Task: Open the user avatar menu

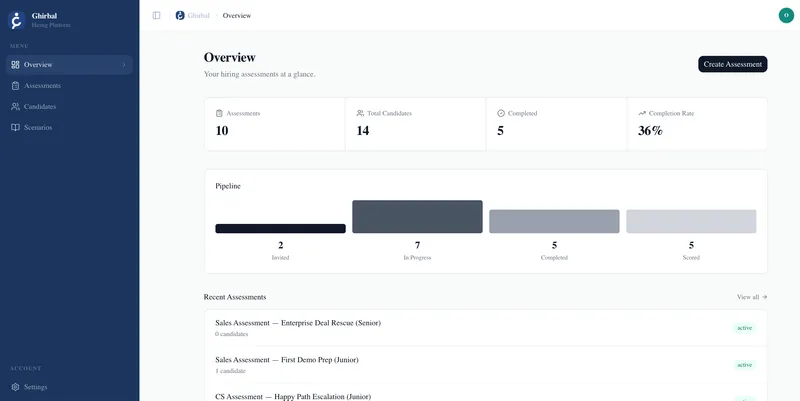Action: (786, 15)
